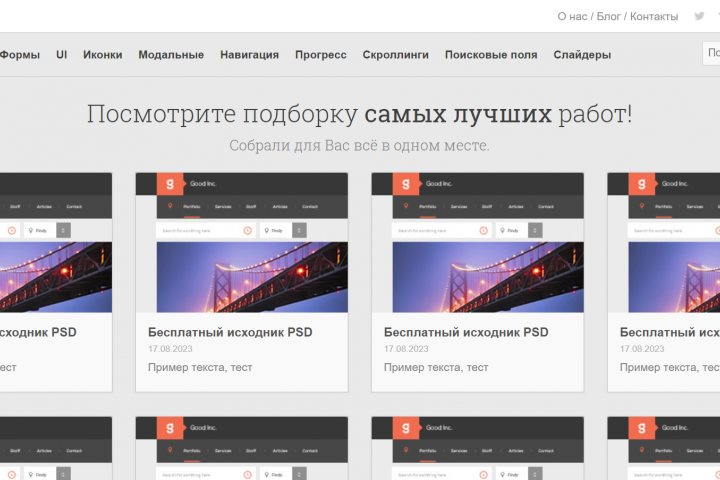The image size is (720, 480).
Task: Click the truncated card title "Бесплатный исх"
Action: point(669,332)
